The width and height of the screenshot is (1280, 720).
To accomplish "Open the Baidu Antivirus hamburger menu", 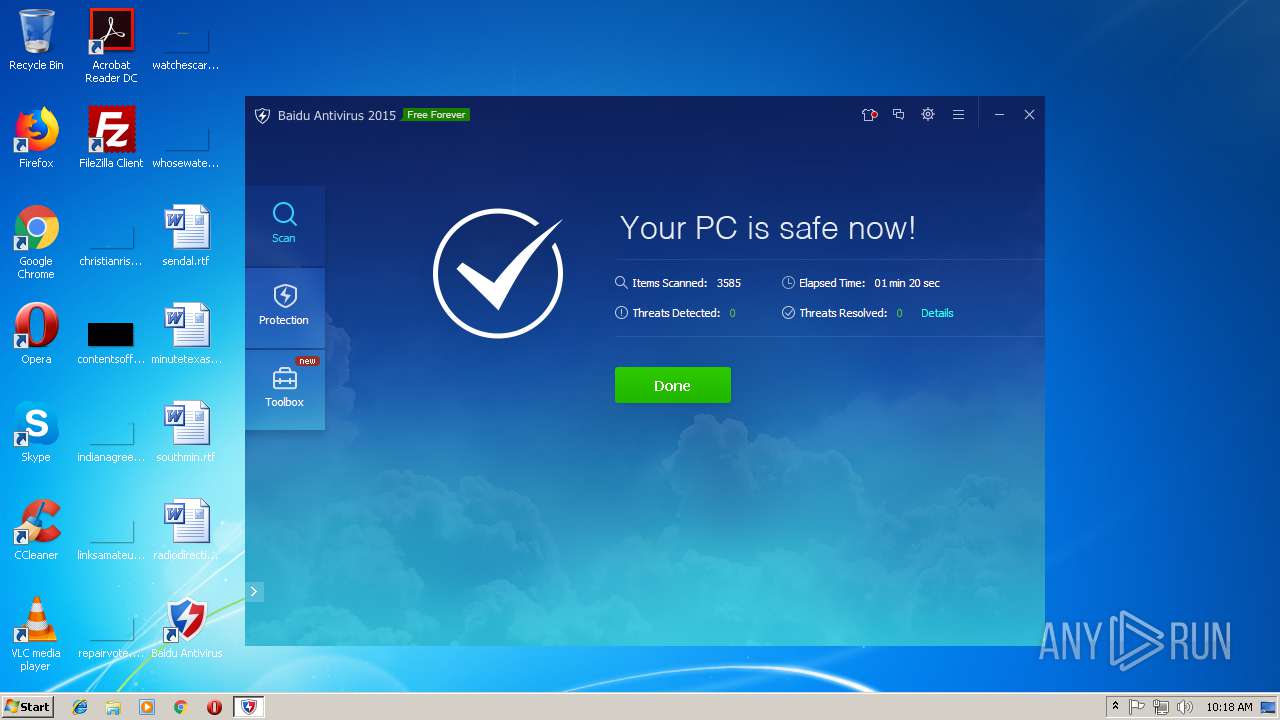I will point(958,115).
